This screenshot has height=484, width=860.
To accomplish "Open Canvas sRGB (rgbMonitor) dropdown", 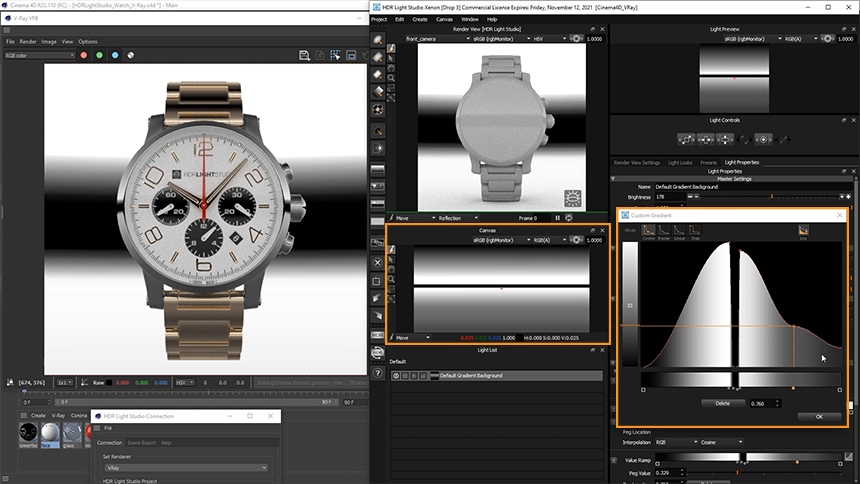I will [x=502, y=240].
